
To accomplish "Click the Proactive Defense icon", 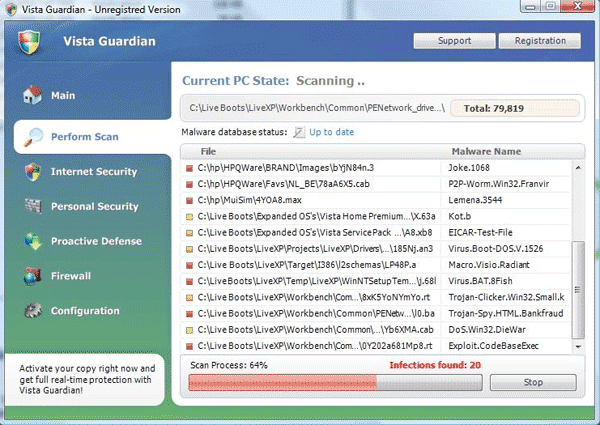I will pyautogui.click(x=33, y=241).
